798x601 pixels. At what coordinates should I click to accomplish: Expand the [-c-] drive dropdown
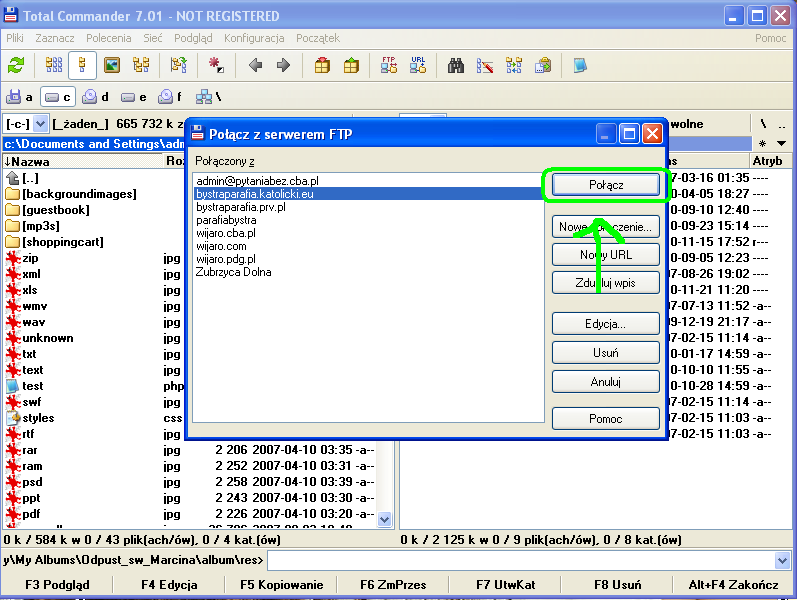[x=40, y=124]
